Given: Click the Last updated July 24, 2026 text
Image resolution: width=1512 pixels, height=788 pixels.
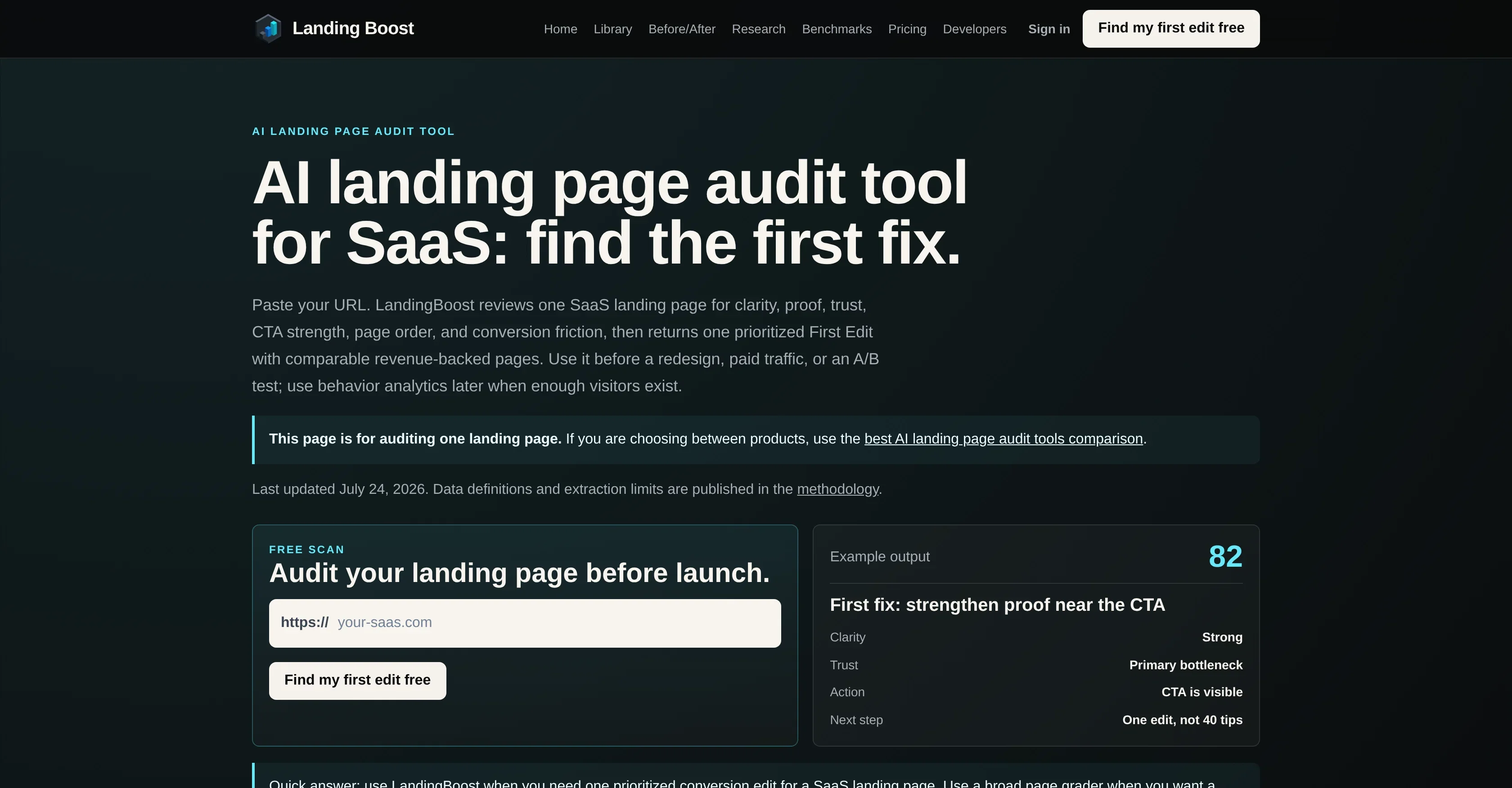Looking at the screenshot, I should click(x=340, y=489).
